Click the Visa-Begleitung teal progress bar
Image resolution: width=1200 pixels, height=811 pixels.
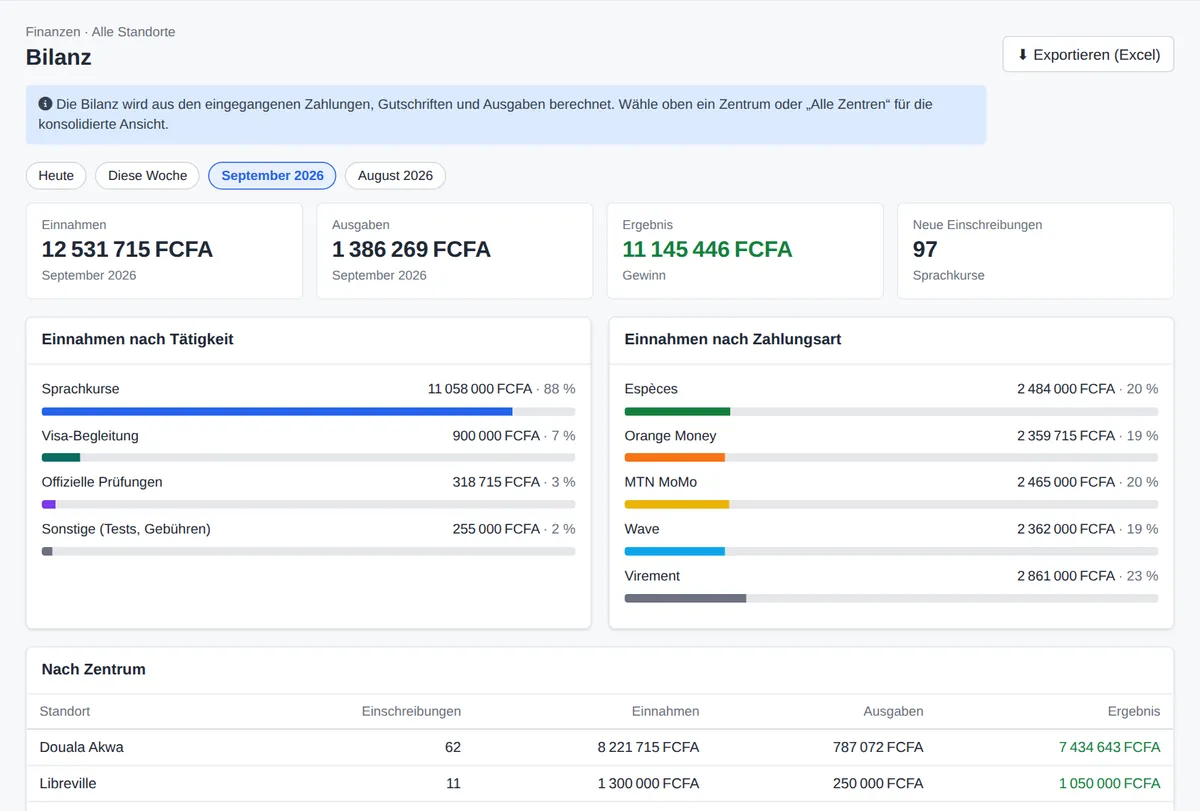click(61, 457)
